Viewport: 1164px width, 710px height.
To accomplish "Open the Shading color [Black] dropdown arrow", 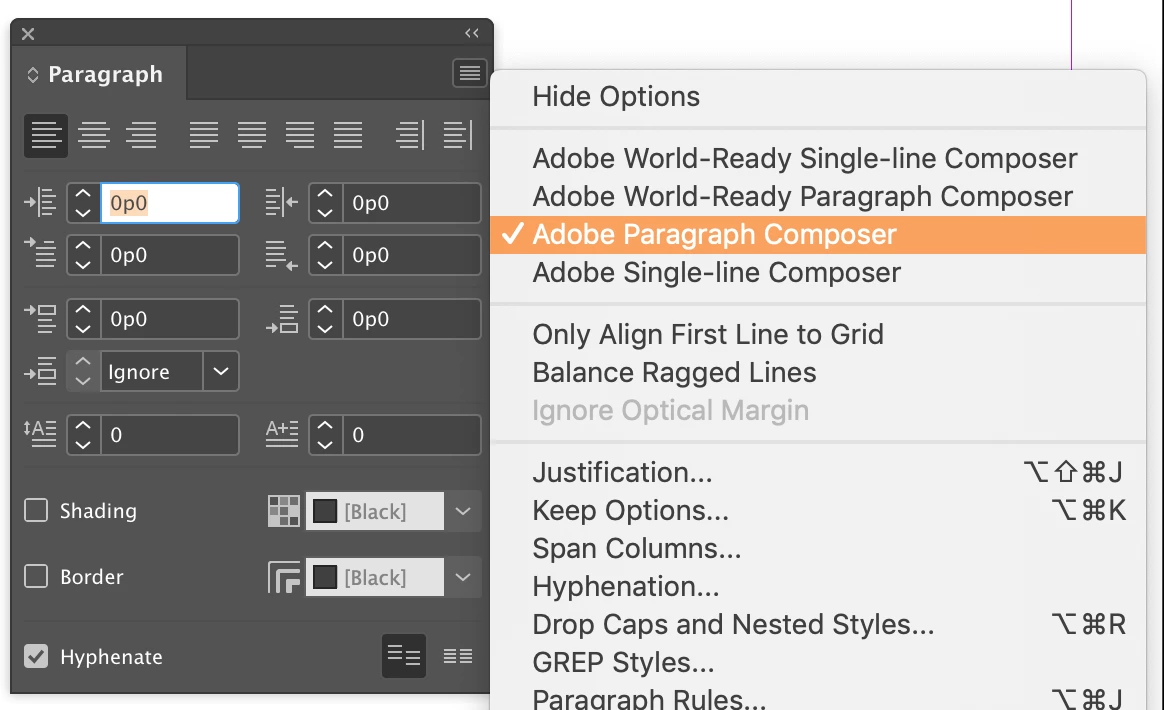I will [462, 511].
